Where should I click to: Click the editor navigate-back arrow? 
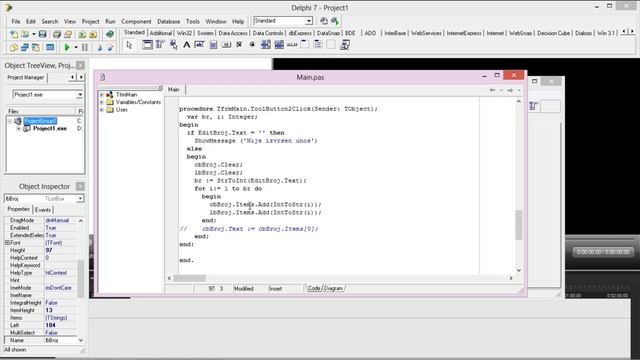click(x=492, y=90)
